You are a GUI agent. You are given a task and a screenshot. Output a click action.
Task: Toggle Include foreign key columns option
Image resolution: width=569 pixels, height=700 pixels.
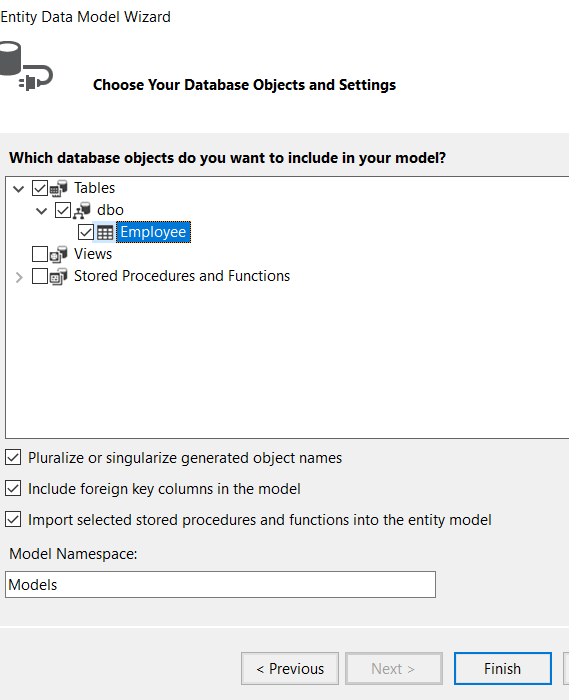coord(13,488)
